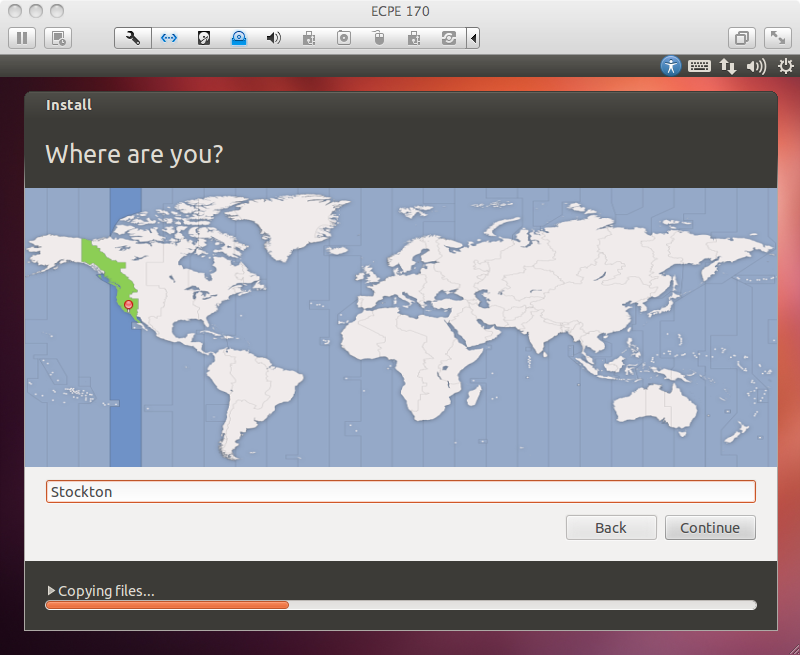Open virtual machine settings with the wrench icon

point(133,37)
